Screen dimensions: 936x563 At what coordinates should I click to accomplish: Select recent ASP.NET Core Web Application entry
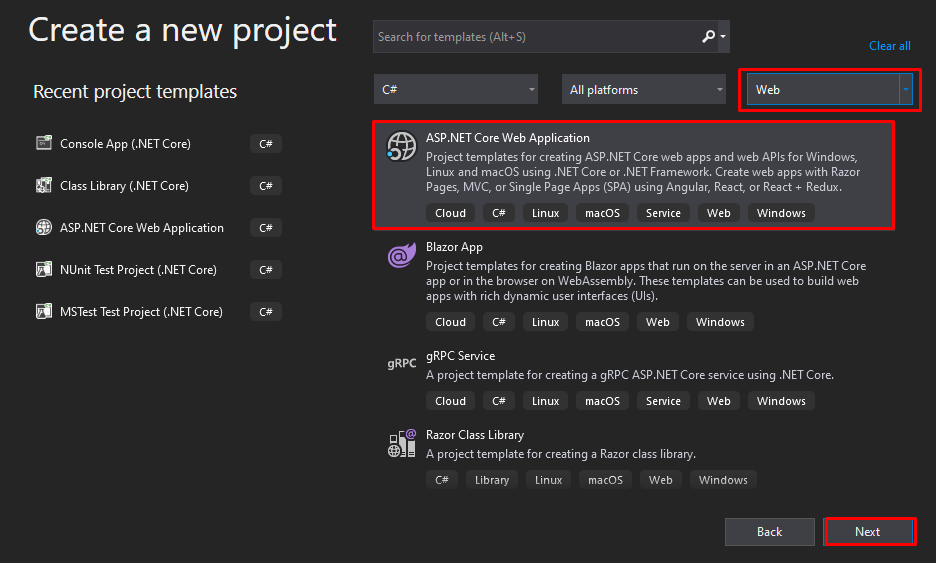click(x=141, y=228)
